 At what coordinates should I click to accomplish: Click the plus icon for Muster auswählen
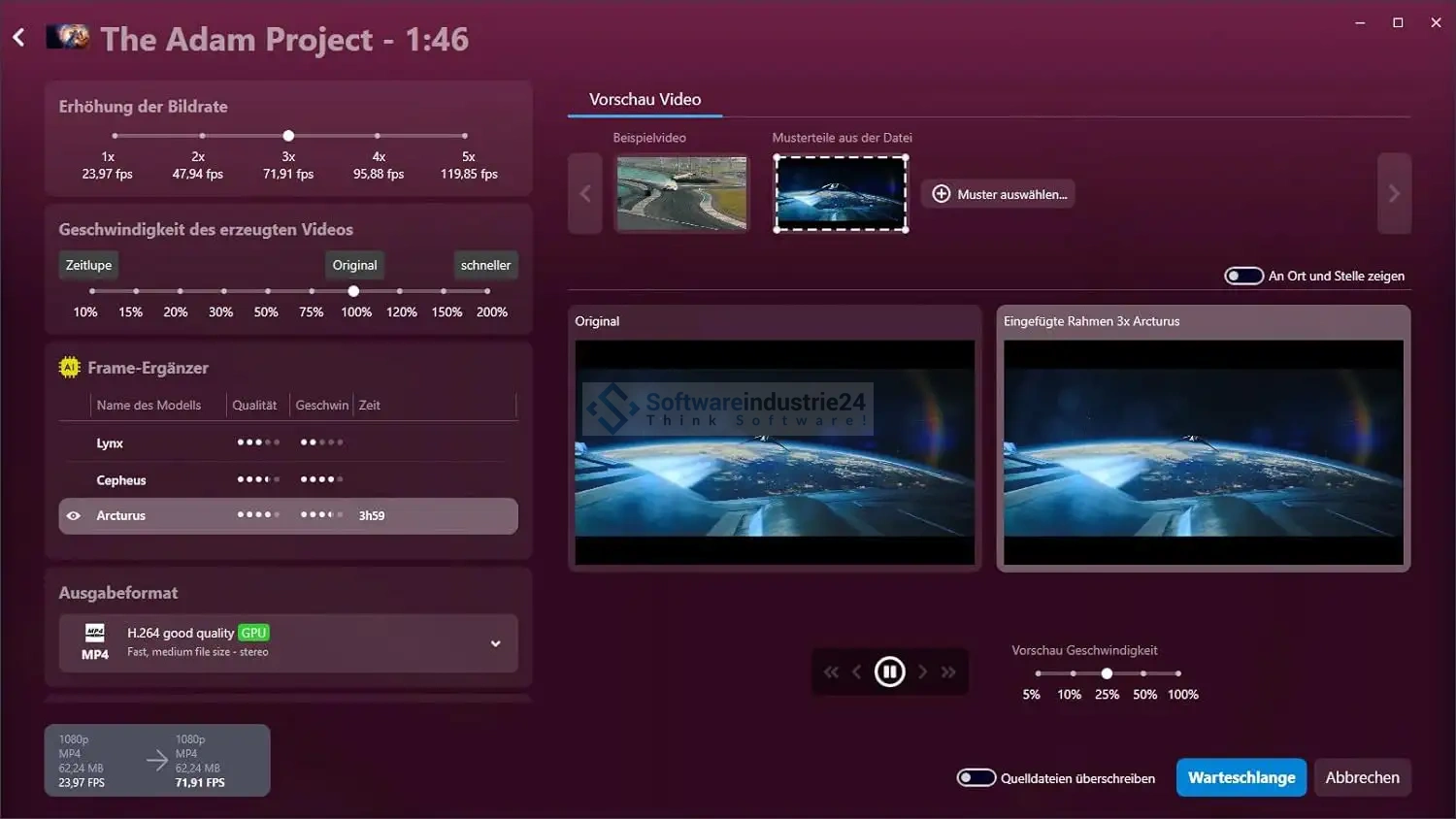941,194
